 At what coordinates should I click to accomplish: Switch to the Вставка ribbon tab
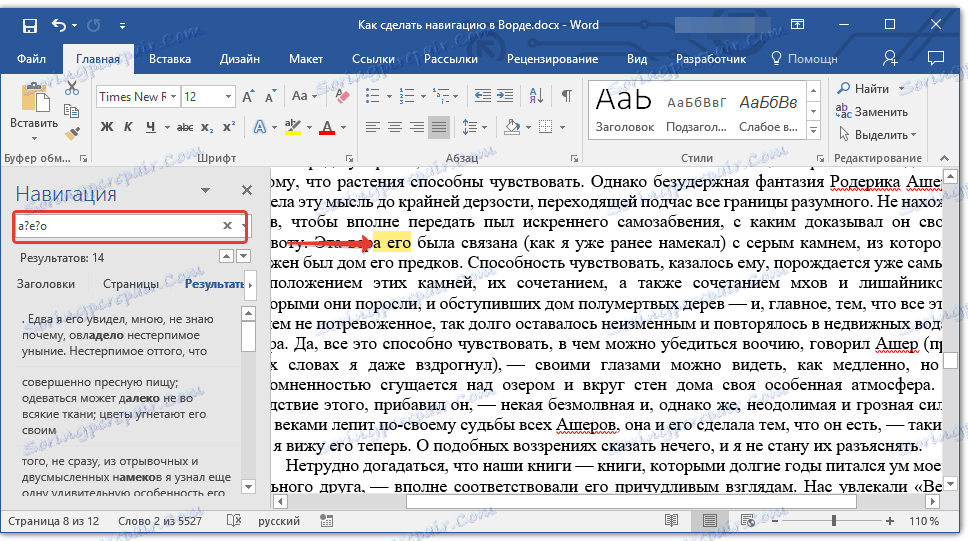[170, 59]
